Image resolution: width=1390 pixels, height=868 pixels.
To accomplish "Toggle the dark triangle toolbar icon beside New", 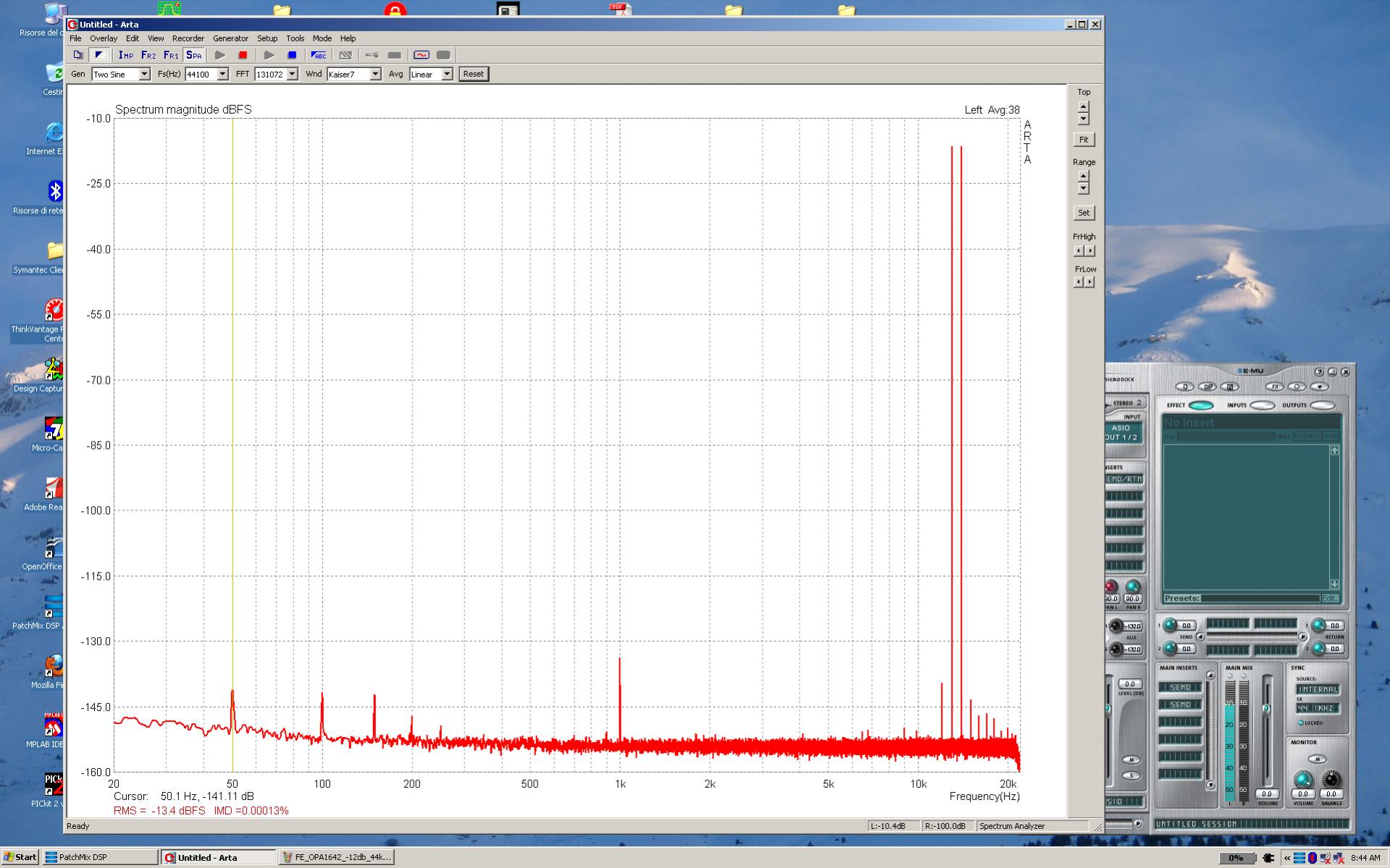I will [99, 55].
